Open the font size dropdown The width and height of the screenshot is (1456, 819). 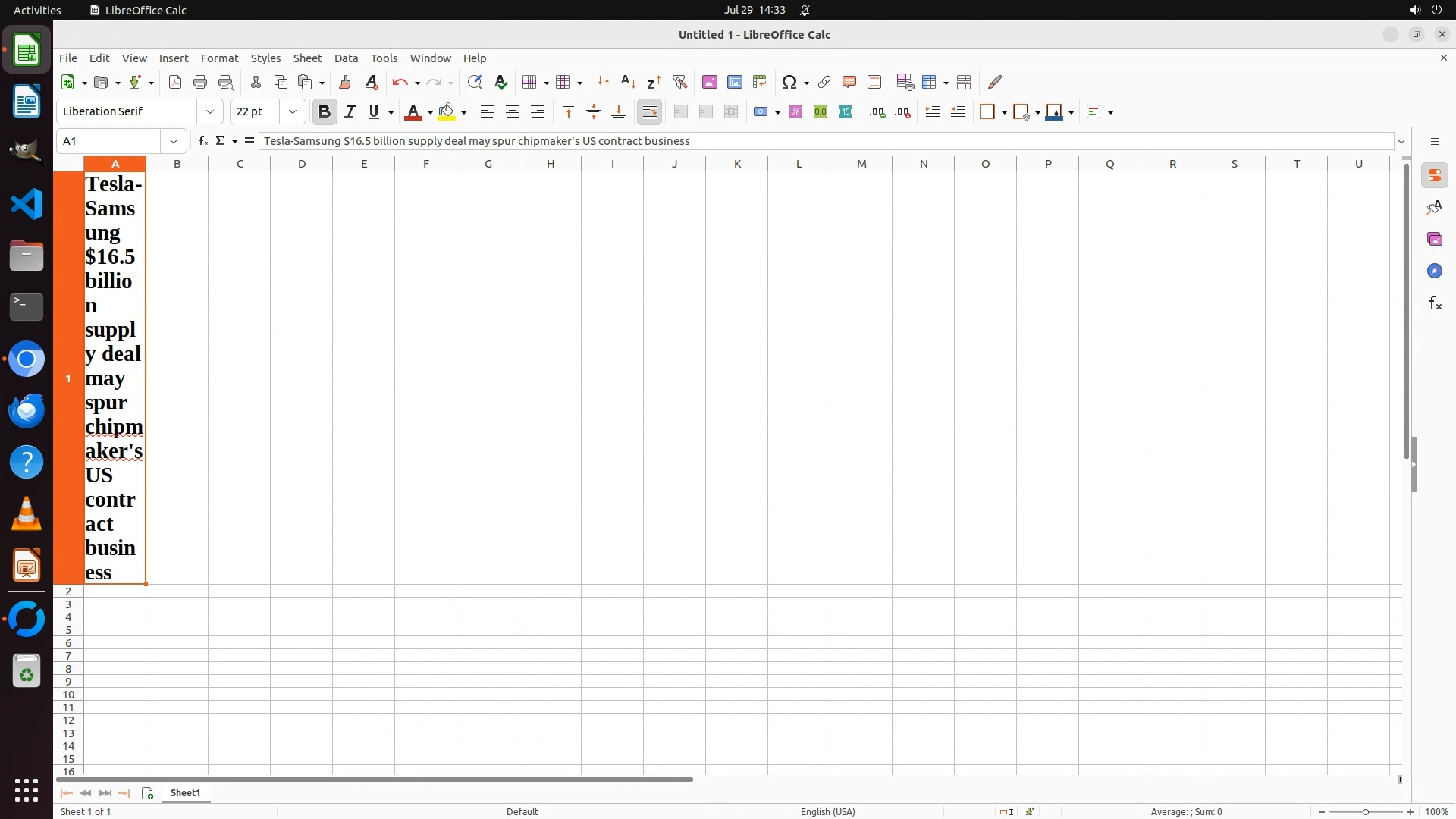click(293, 111)
